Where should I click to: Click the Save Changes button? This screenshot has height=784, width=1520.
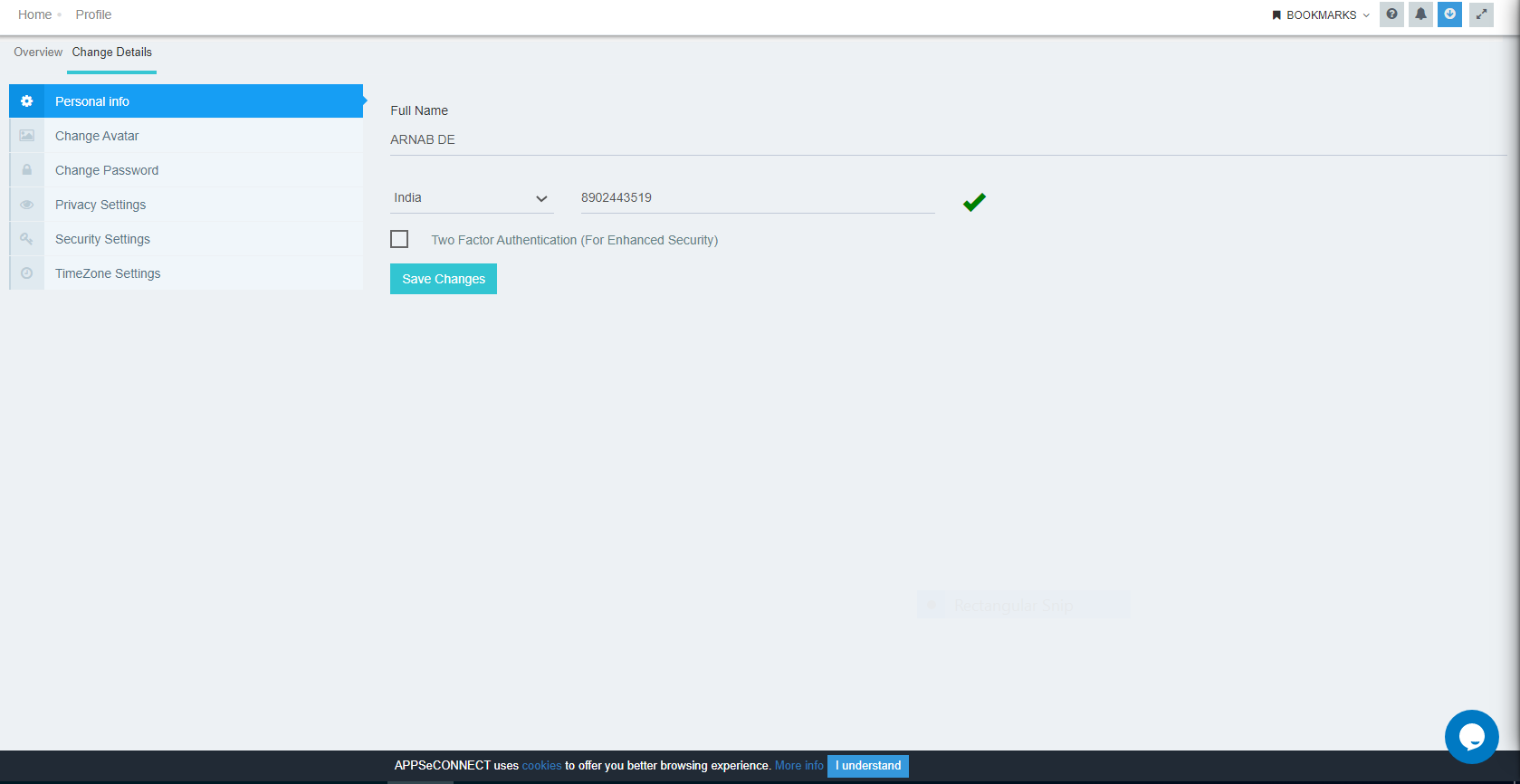(x=444, y=279)
